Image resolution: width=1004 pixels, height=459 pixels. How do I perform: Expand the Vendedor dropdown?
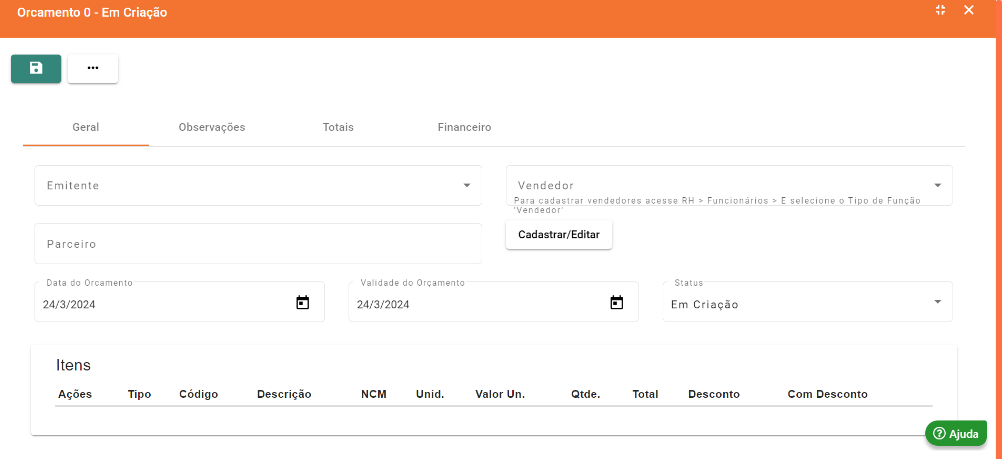937,186
